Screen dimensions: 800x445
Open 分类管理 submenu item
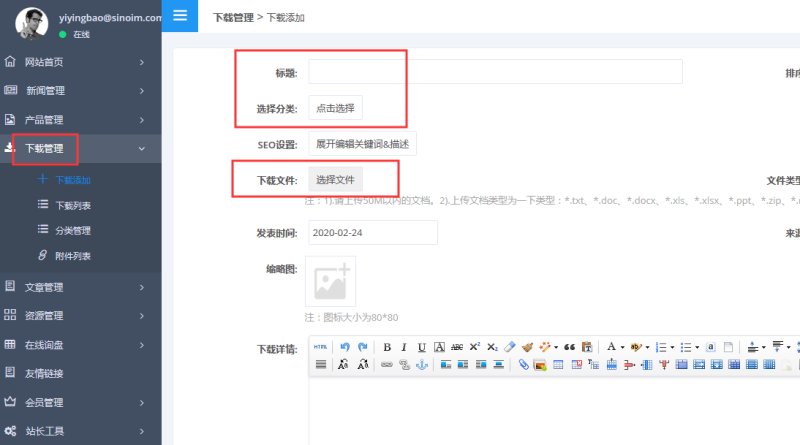[73, 231]
